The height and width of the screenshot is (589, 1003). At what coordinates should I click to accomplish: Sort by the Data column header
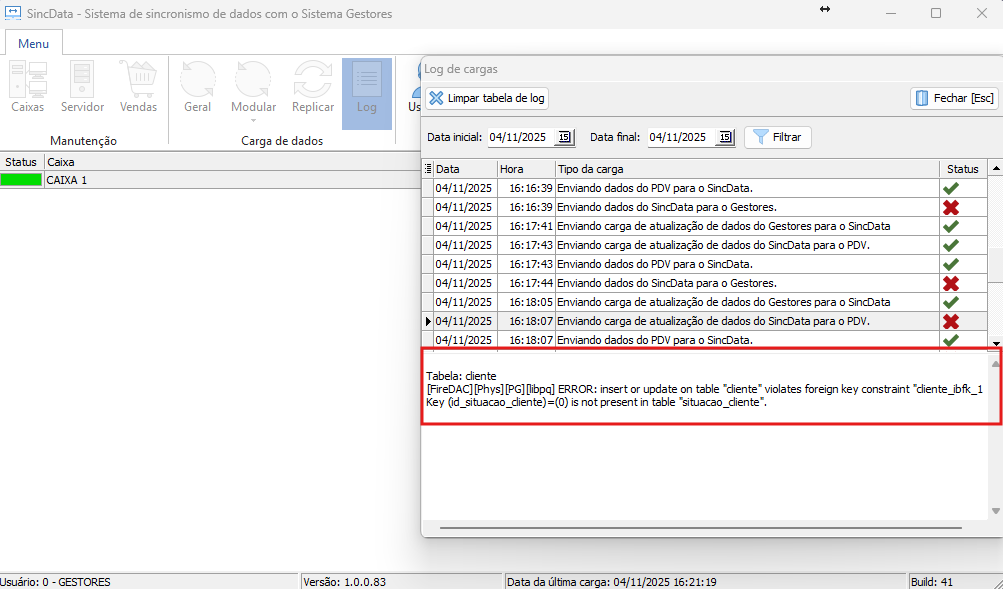(465, 169)
